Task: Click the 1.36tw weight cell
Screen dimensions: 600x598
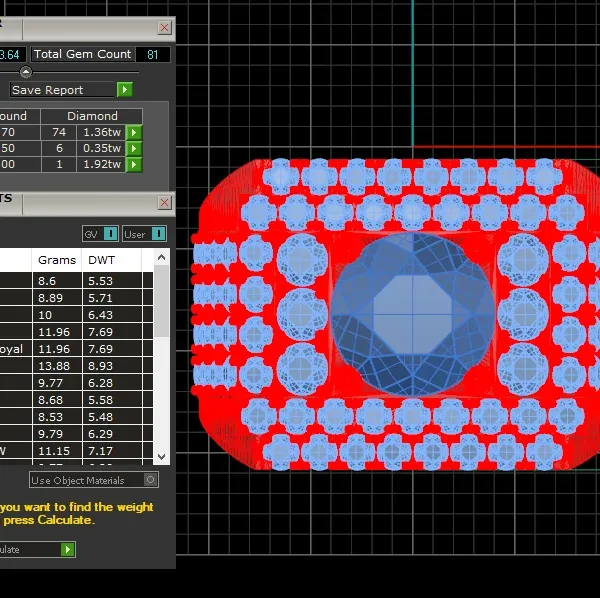Action: 101,132
